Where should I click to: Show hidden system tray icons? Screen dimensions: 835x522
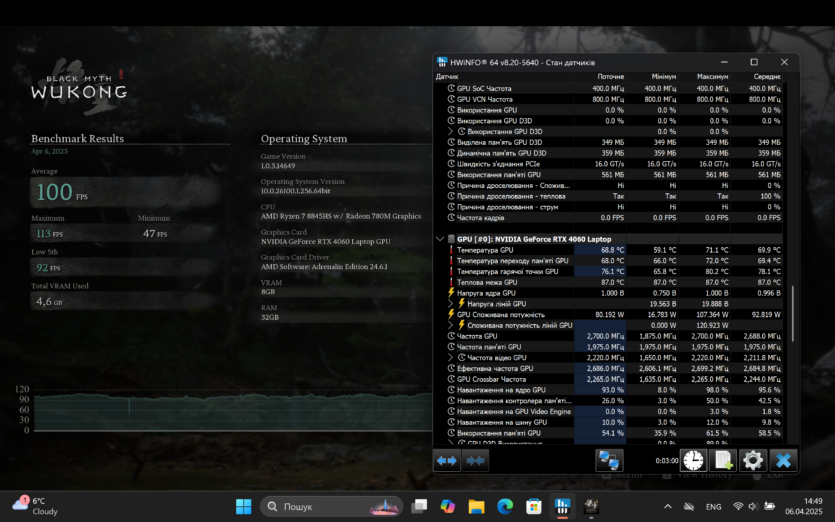(668, 507)
